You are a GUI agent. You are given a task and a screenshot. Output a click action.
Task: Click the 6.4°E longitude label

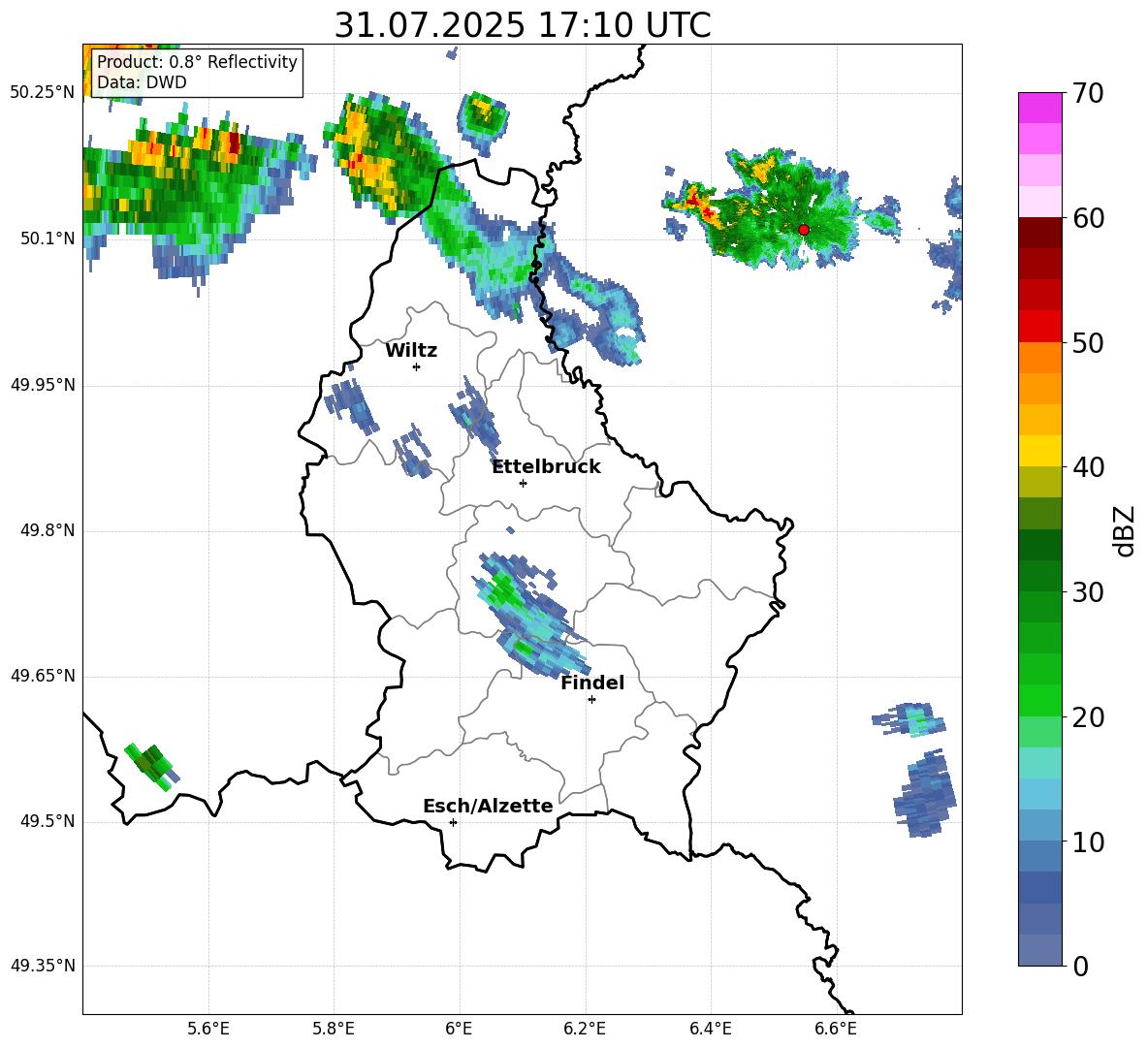[x=710, y=1030]
